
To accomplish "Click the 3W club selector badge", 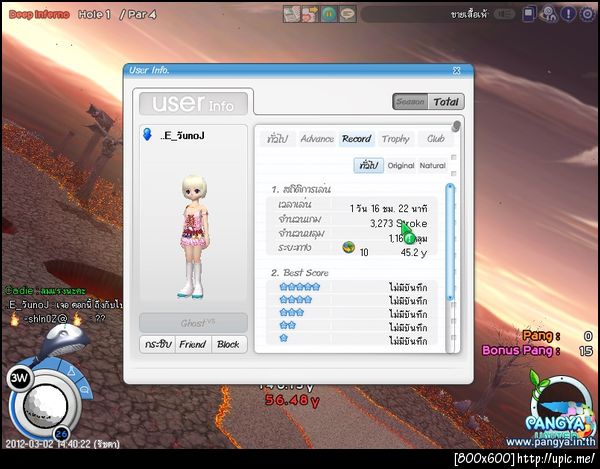I will [19, 378].
